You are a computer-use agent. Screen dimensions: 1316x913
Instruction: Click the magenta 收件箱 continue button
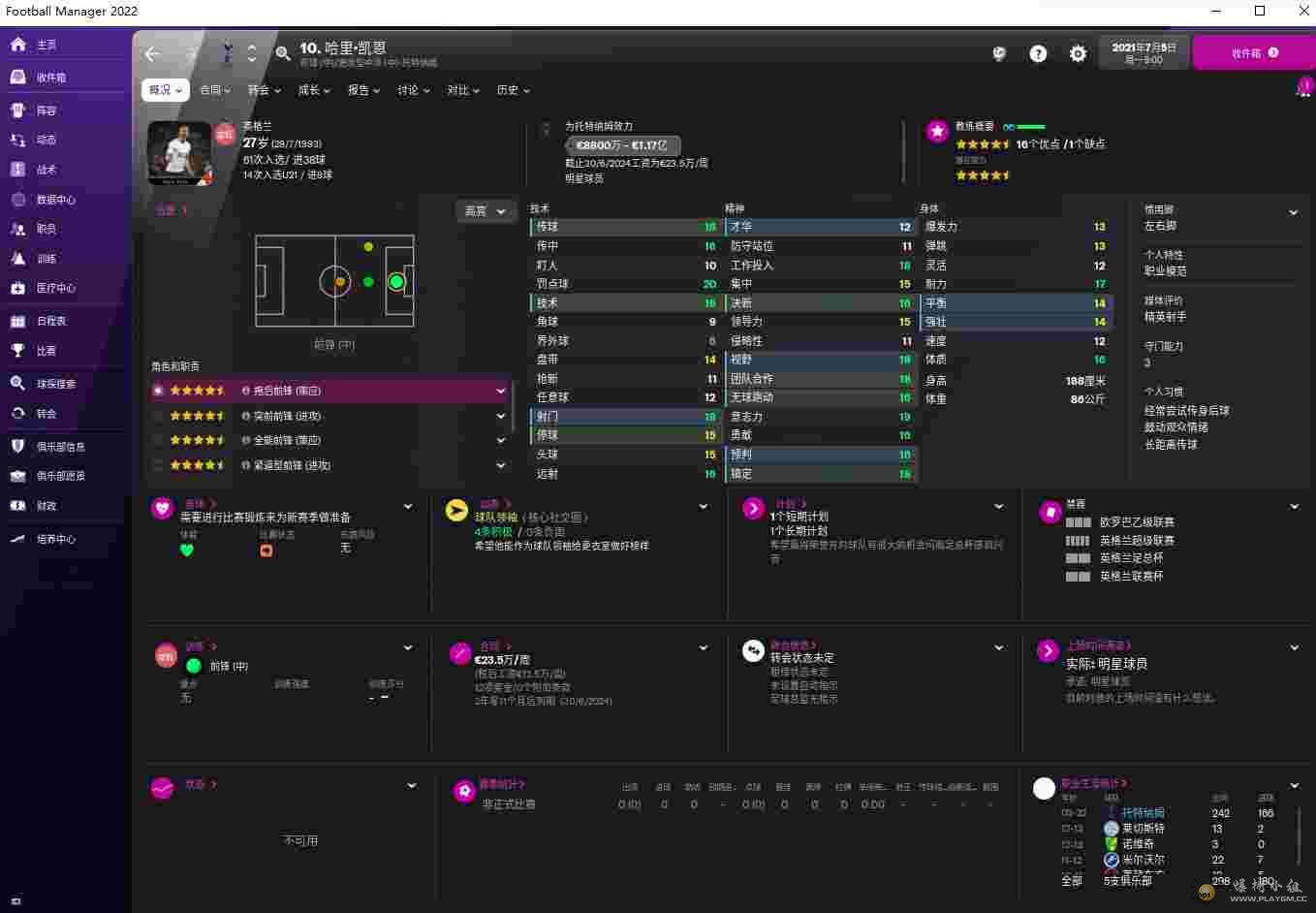tap(1253, 53)
